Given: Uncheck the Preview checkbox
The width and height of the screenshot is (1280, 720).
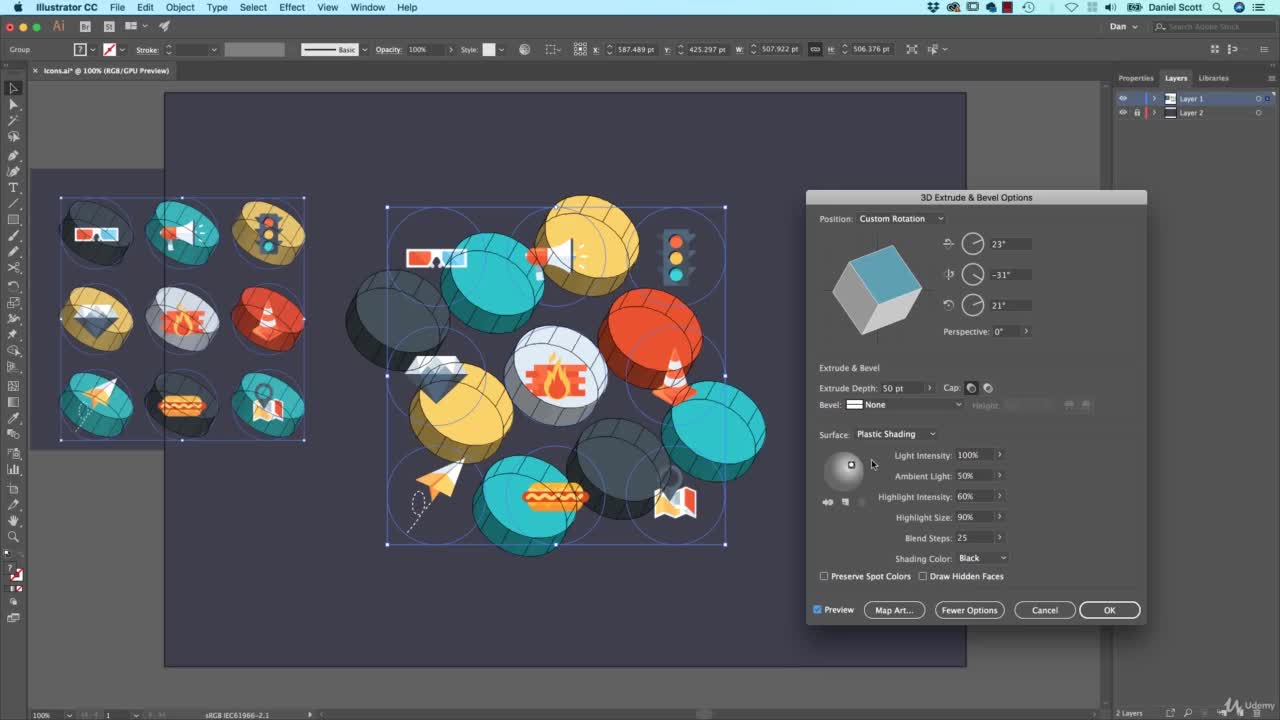Looking at the screenshot, I should pos(817,610).
